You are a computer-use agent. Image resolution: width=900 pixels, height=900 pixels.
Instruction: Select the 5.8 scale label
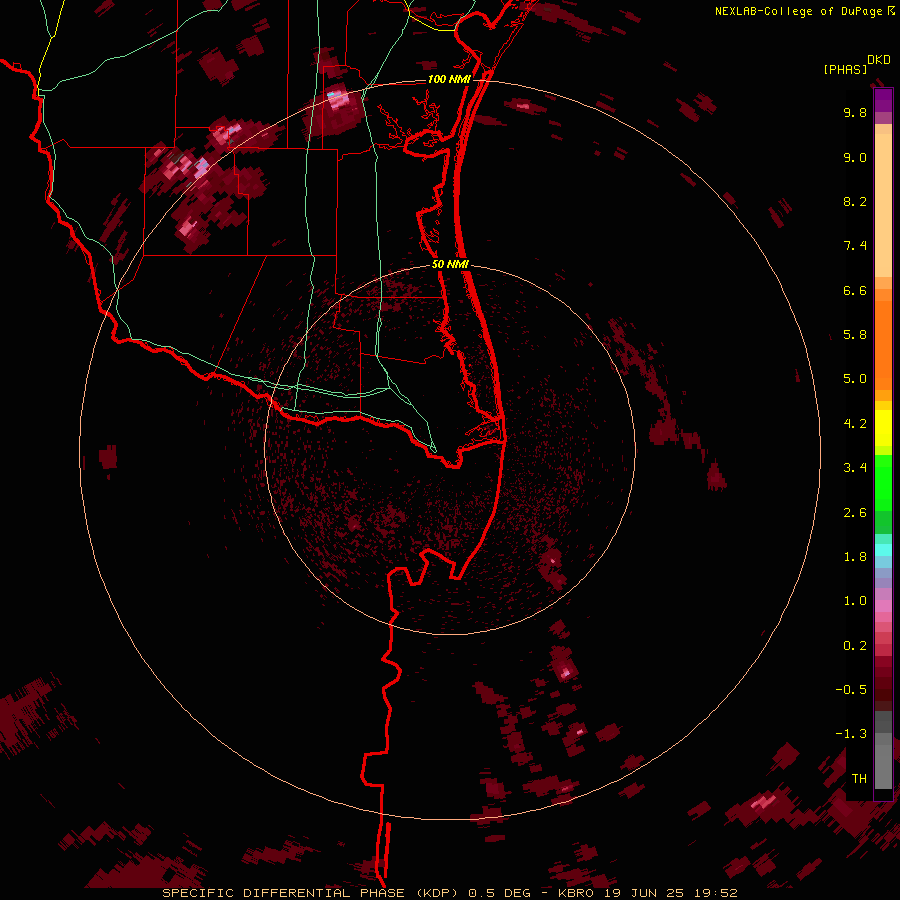[855, 335]
